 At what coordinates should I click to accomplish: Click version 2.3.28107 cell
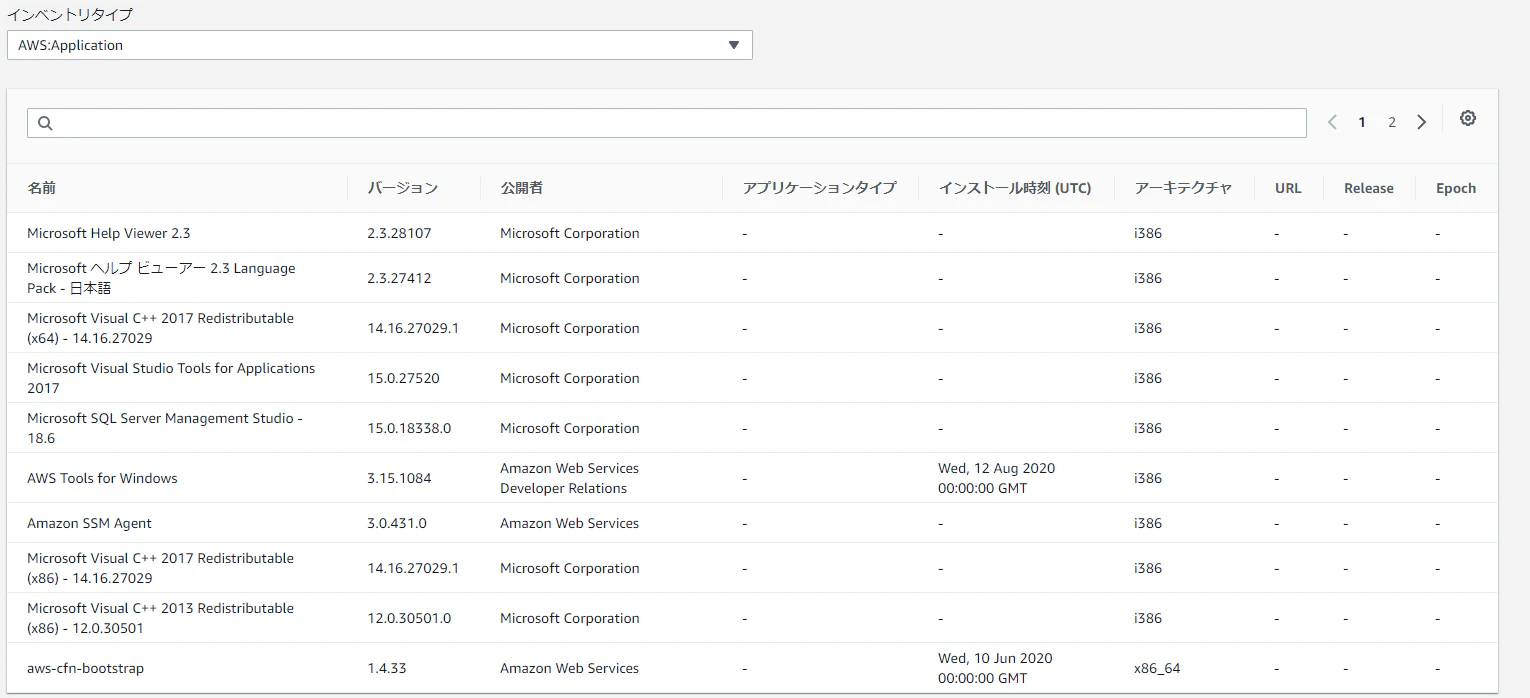coord(399,233)
